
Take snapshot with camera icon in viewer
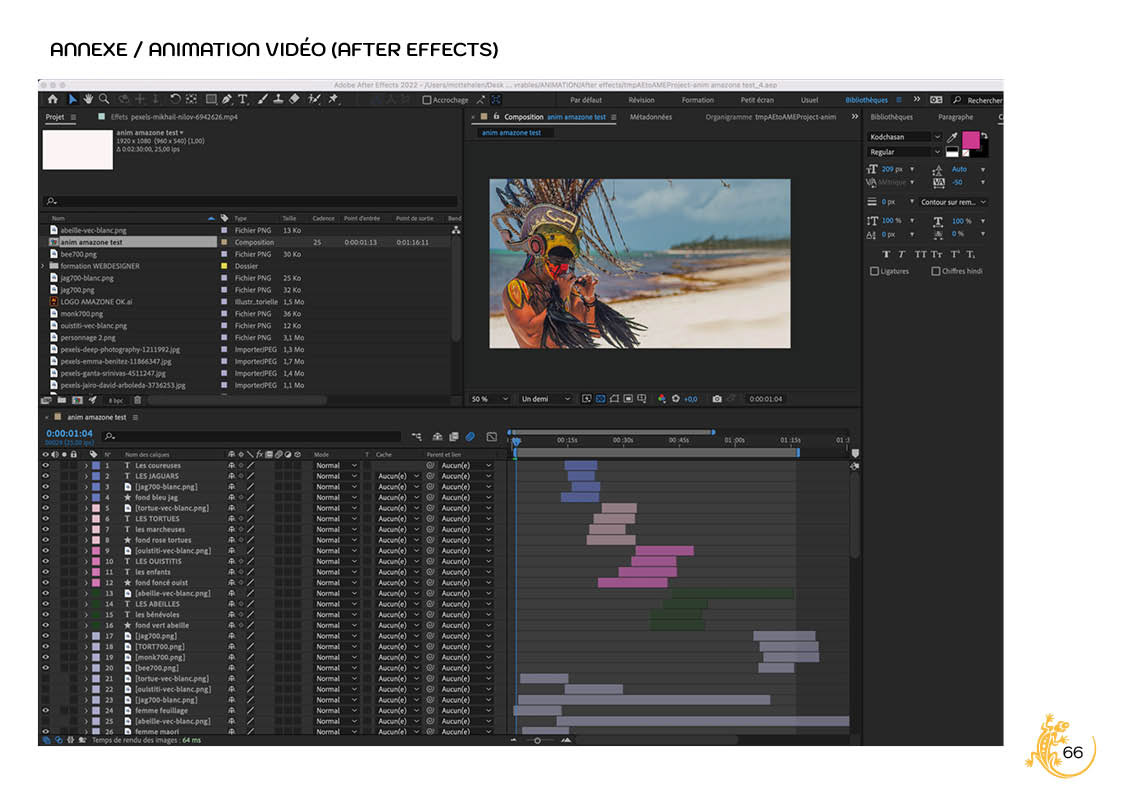point(717,399)
